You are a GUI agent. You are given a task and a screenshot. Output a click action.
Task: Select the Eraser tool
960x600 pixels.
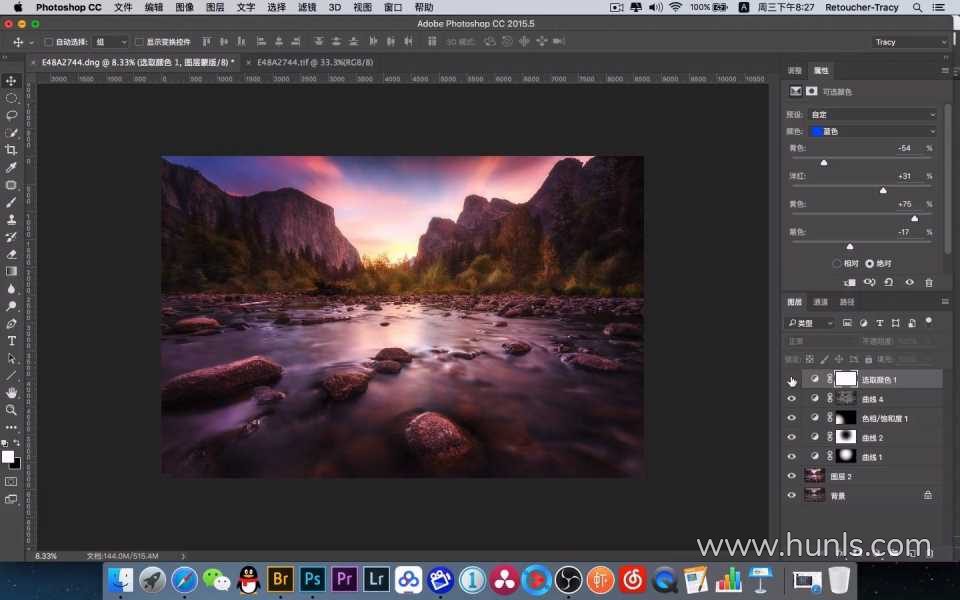[x=11, y=254]
